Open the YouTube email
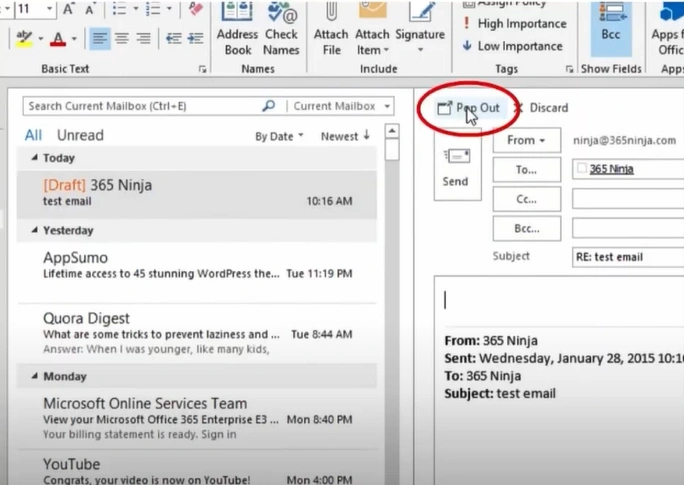Viewport: 684px width, 485px height. click(x=197, y=470)
